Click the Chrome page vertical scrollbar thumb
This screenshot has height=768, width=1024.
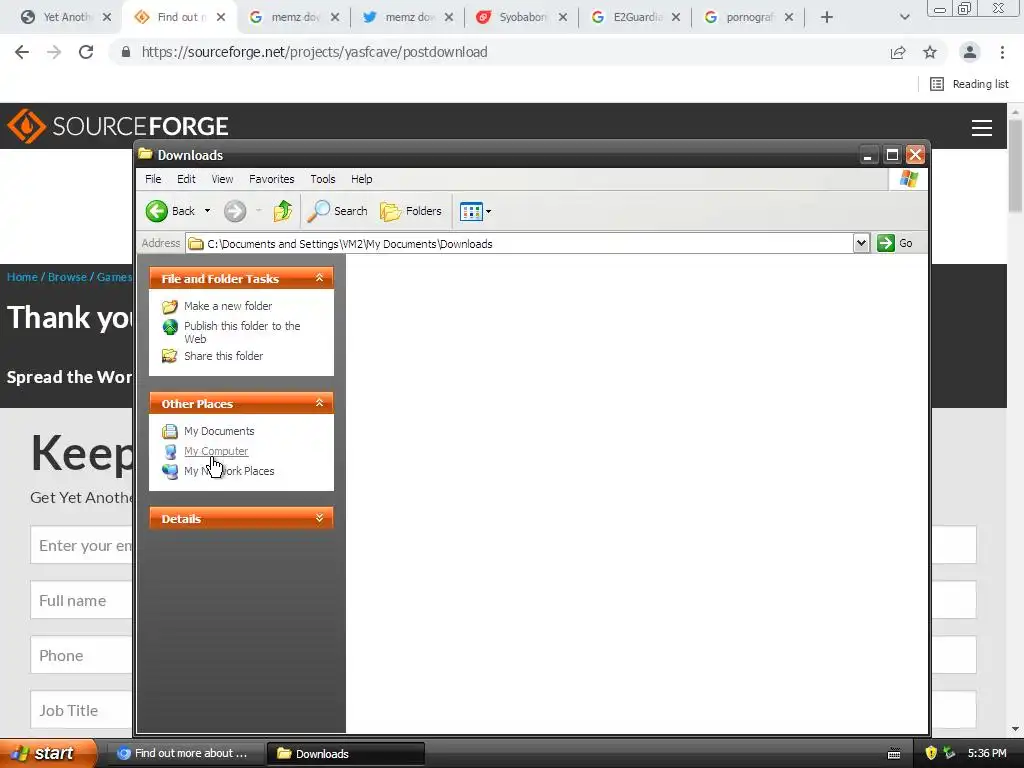[x=1015, y=166]
